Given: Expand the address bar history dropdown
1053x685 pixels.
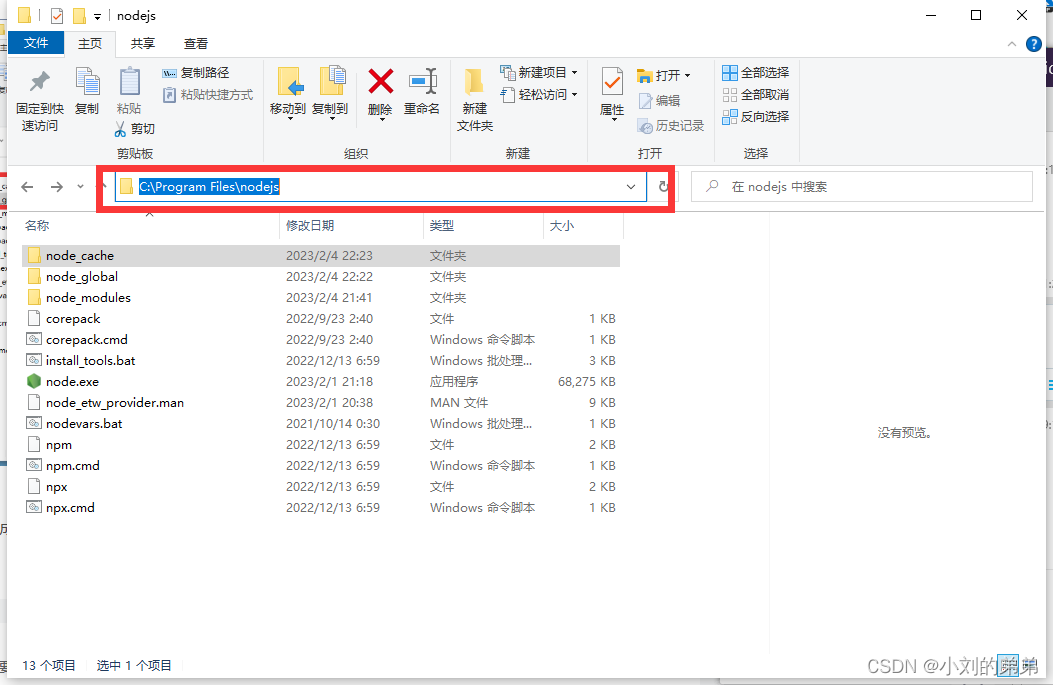Looking at the screenshot, I should [x=631, y=187].
